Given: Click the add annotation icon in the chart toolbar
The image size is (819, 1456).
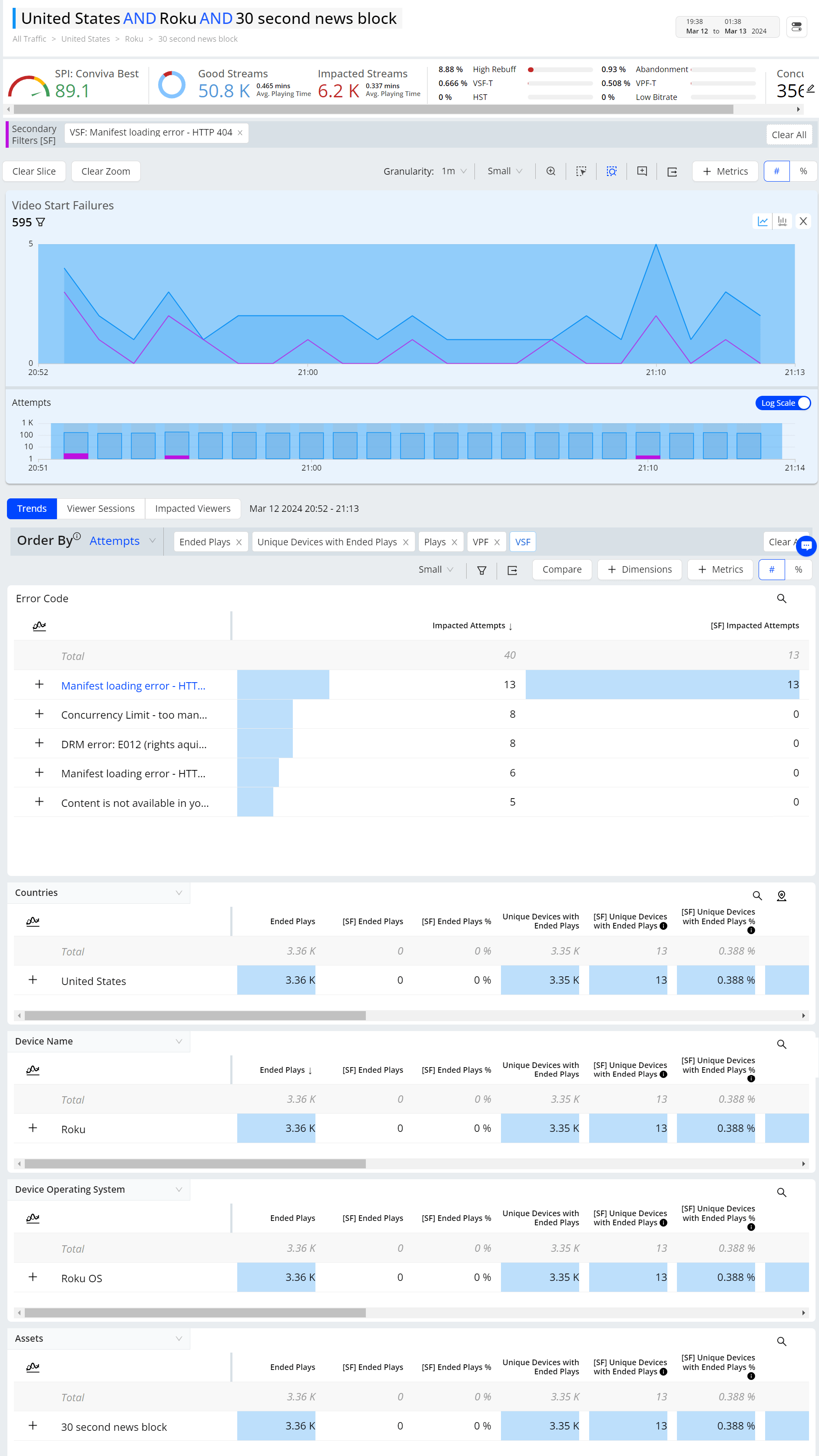Looking at the screenshot, I should 642,171.
